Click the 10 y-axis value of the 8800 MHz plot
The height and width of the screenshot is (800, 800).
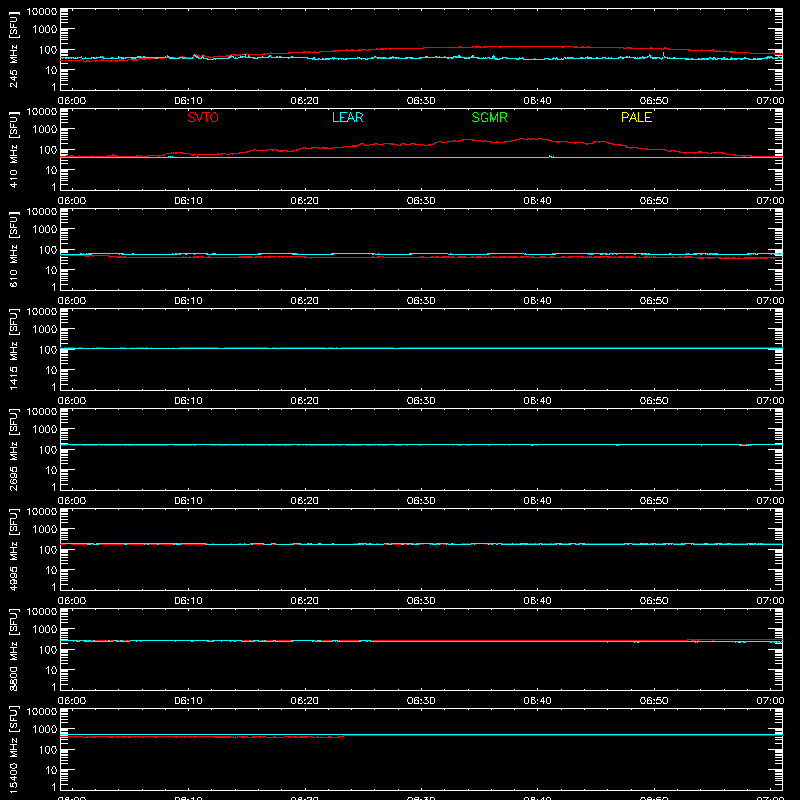(52, 670)
